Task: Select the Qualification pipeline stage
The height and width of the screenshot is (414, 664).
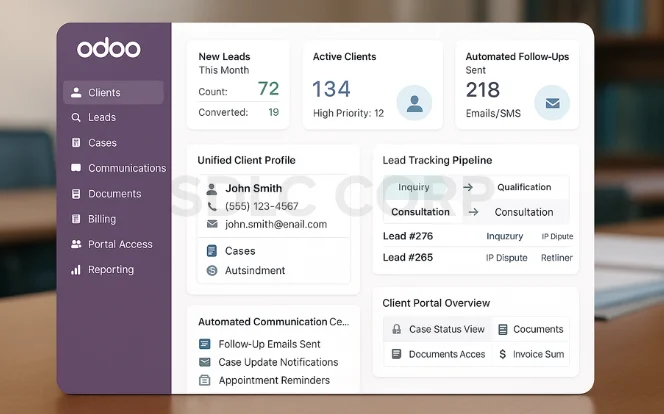Action: tap(524, 187)
